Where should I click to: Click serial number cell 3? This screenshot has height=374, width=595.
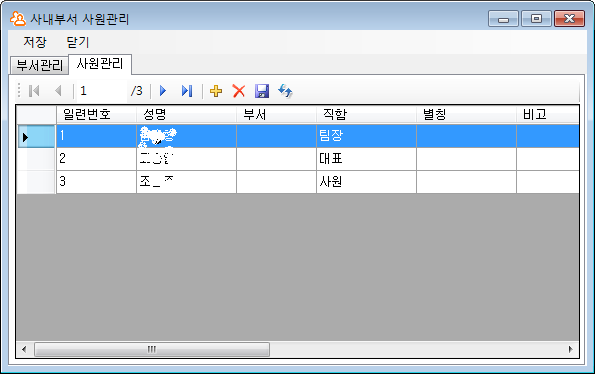tap(96, 182)
